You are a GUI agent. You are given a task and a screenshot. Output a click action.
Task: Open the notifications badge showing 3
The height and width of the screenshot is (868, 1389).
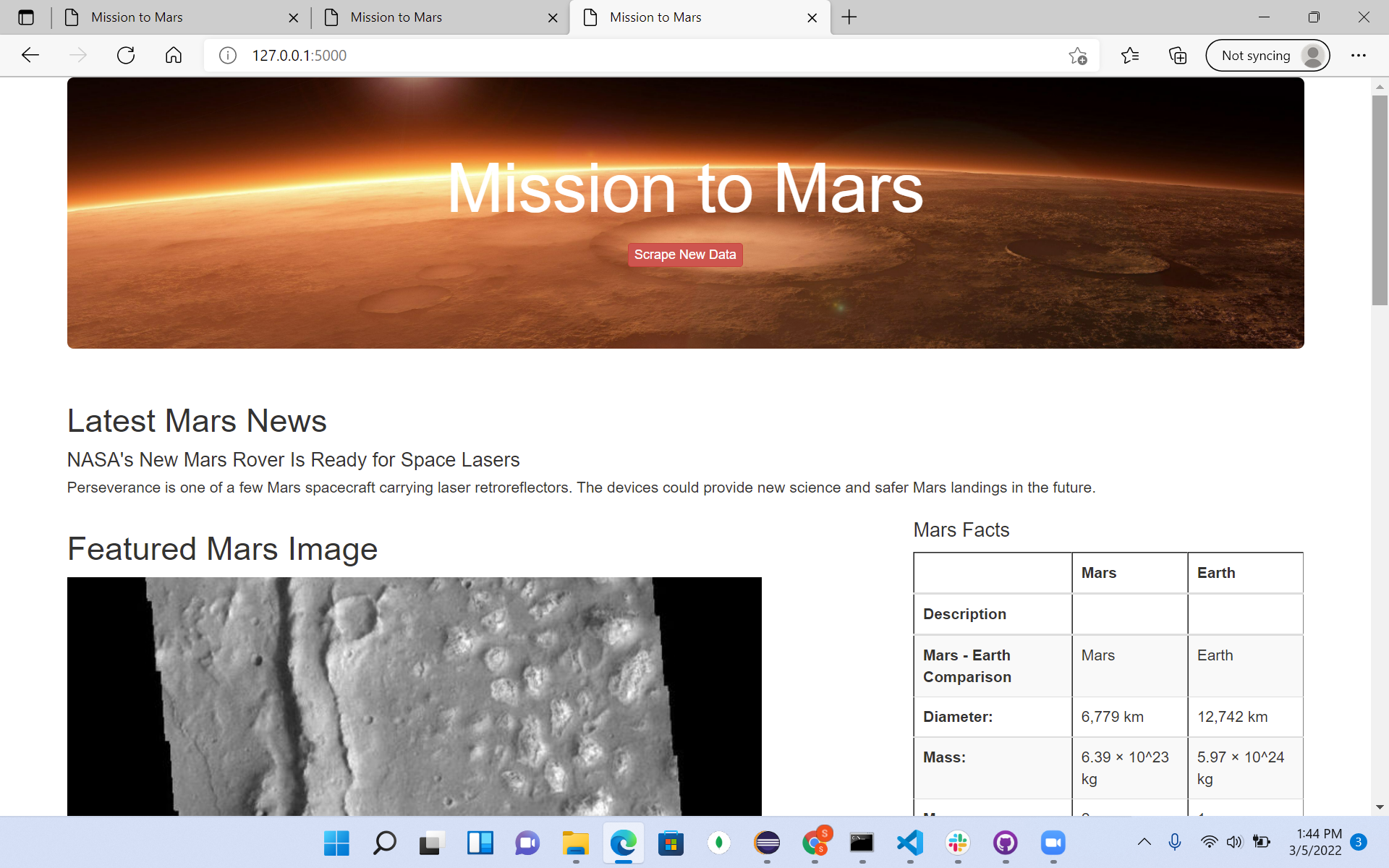pos(1359,842)
